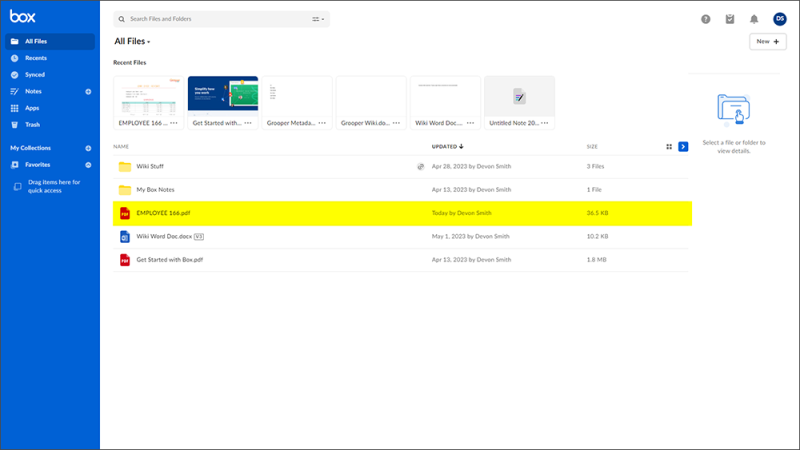Collapse the Favorites collection
Viewport: 800px width, 450px height.
pos(88,165)
